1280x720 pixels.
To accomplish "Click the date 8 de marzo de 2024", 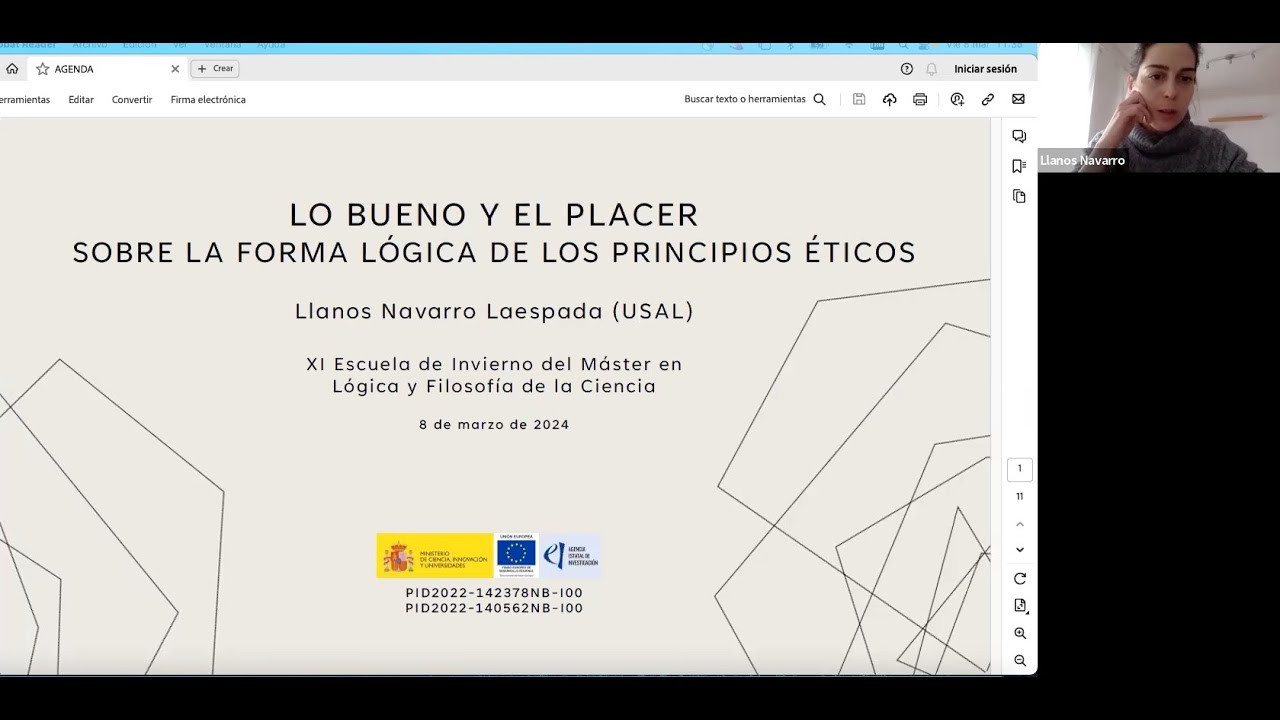I will coord(494,424).
